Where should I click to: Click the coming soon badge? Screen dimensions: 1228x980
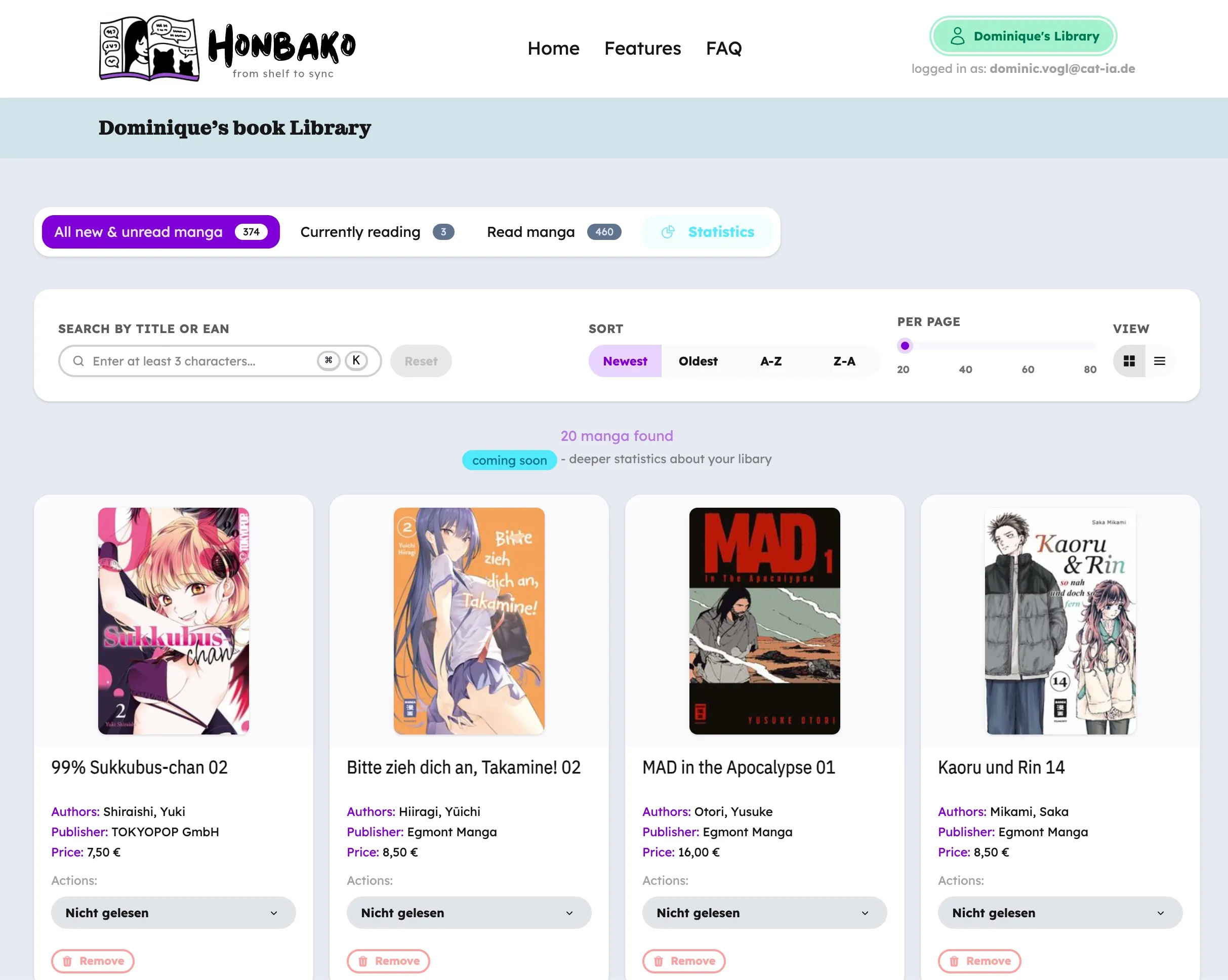pos(509,460)
